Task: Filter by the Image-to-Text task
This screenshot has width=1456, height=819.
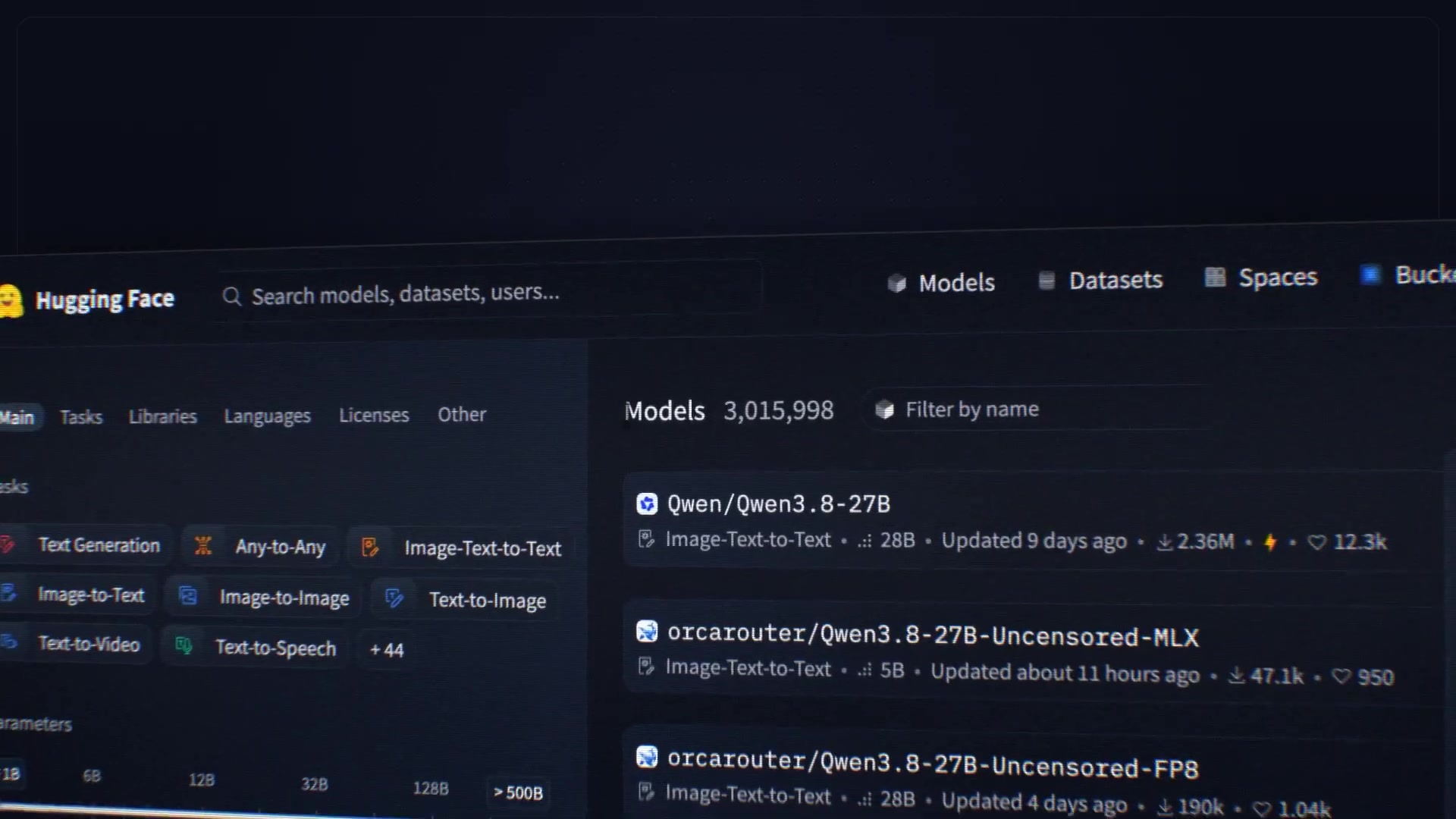Action: [x=77, y=595]
